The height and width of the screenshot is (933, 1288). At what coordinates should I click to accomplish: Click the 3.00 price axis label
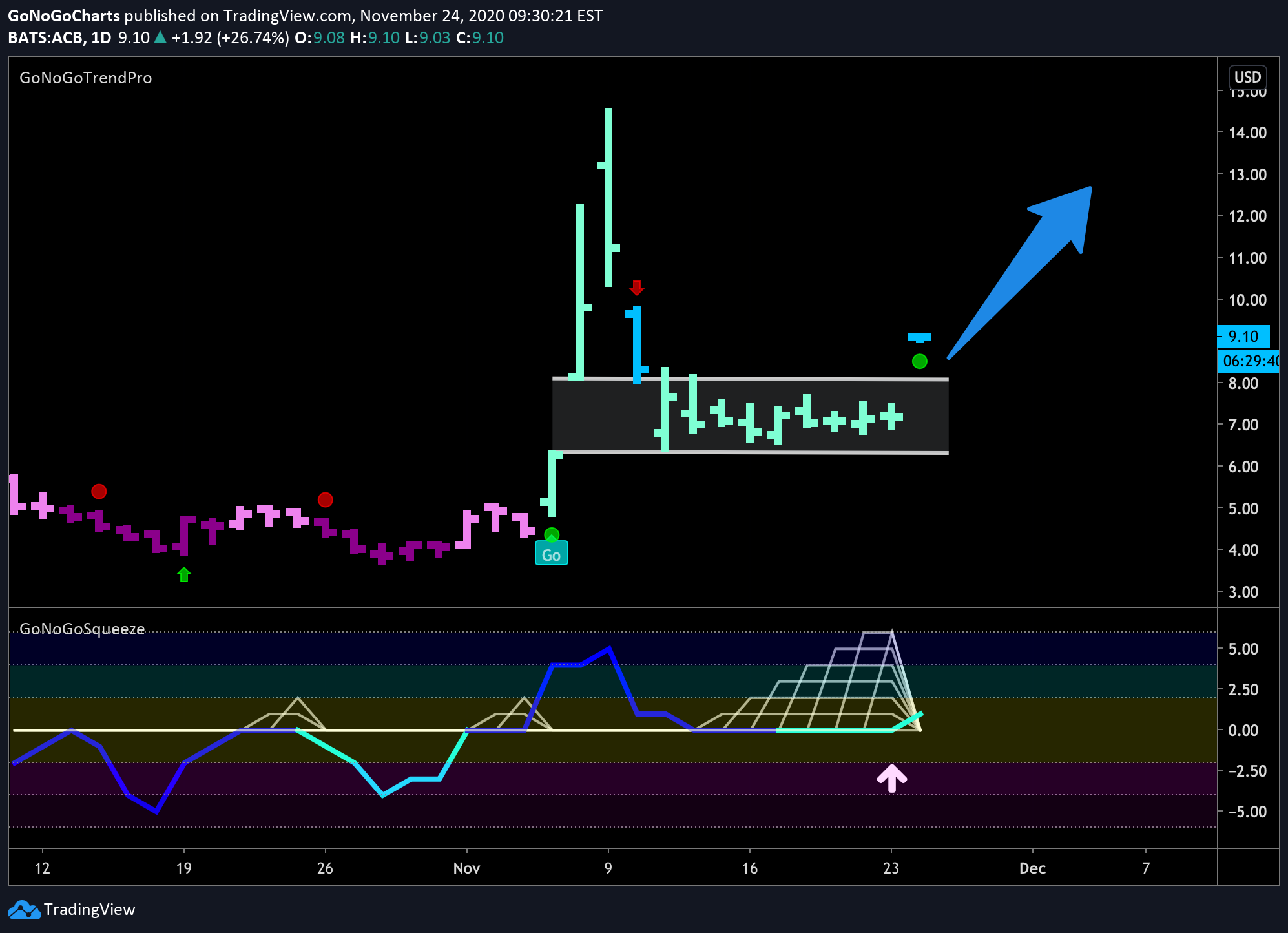1243,592
